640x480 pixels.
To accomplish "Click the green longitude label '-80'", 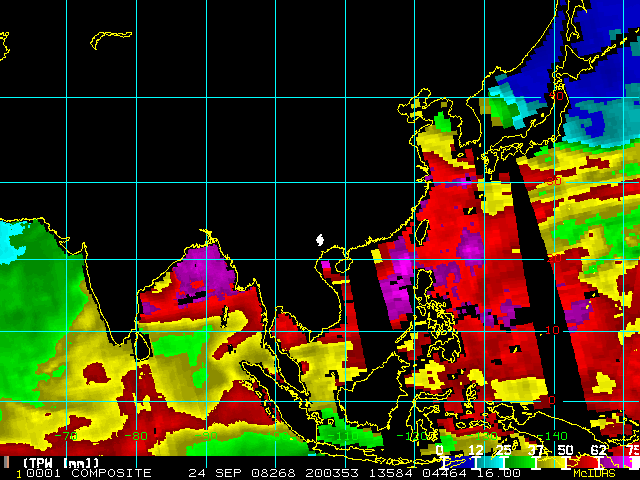I will click(x=136, y=436).
